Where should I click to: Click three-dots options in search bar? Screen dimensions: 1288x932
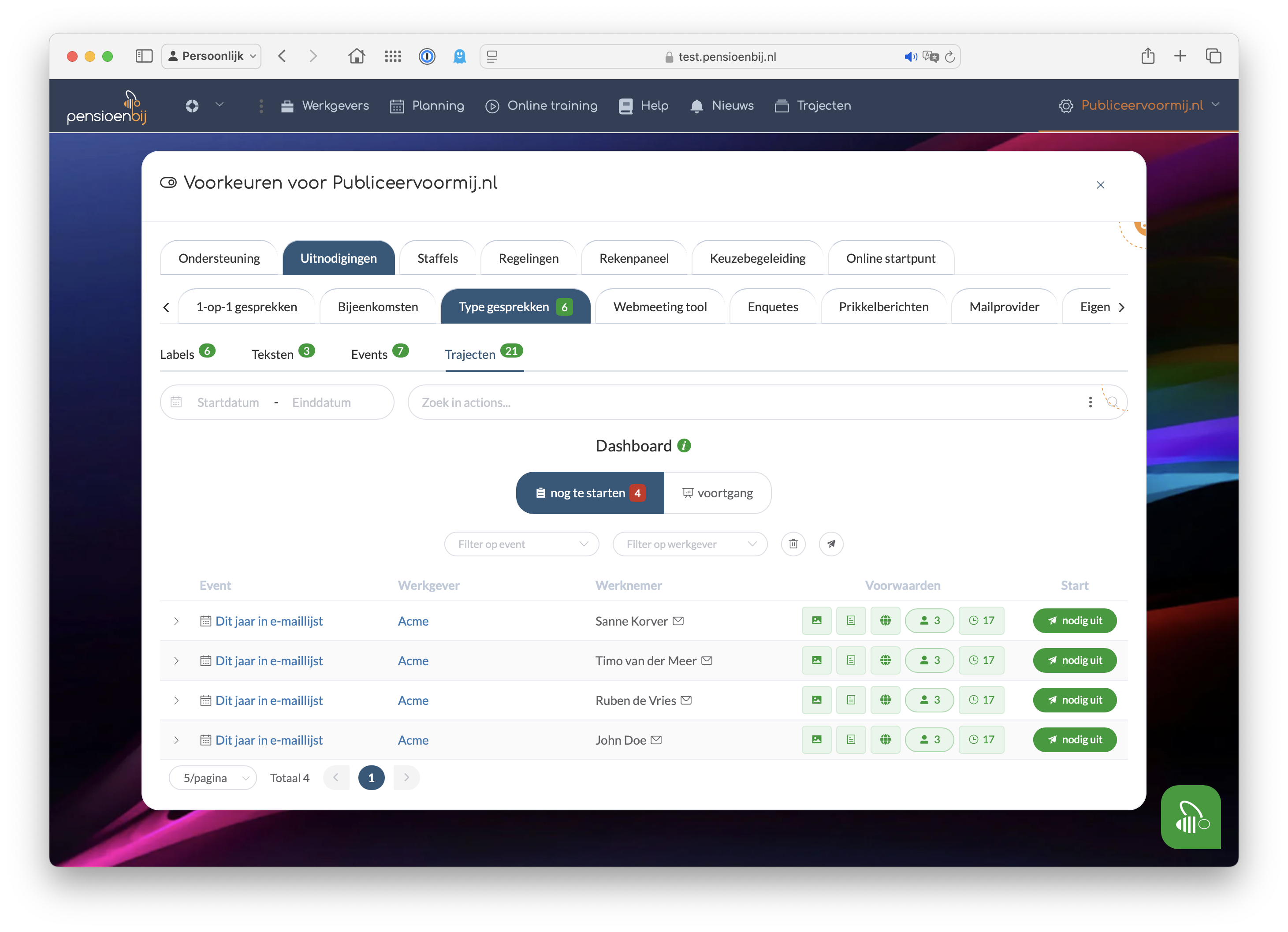(1090, 402)
